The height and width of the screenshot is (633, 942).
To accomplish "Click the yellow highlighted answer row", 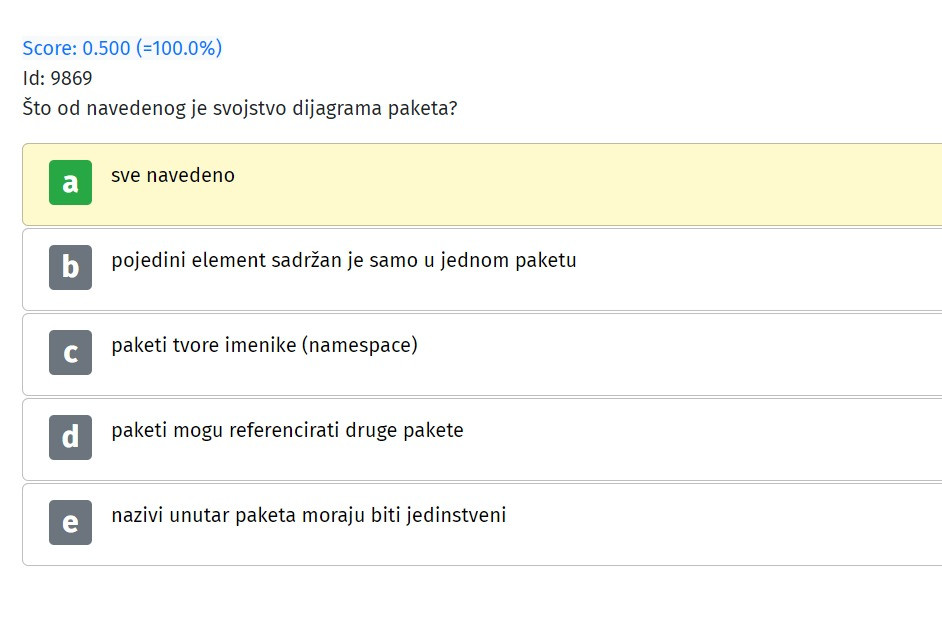I will [482, 184].
